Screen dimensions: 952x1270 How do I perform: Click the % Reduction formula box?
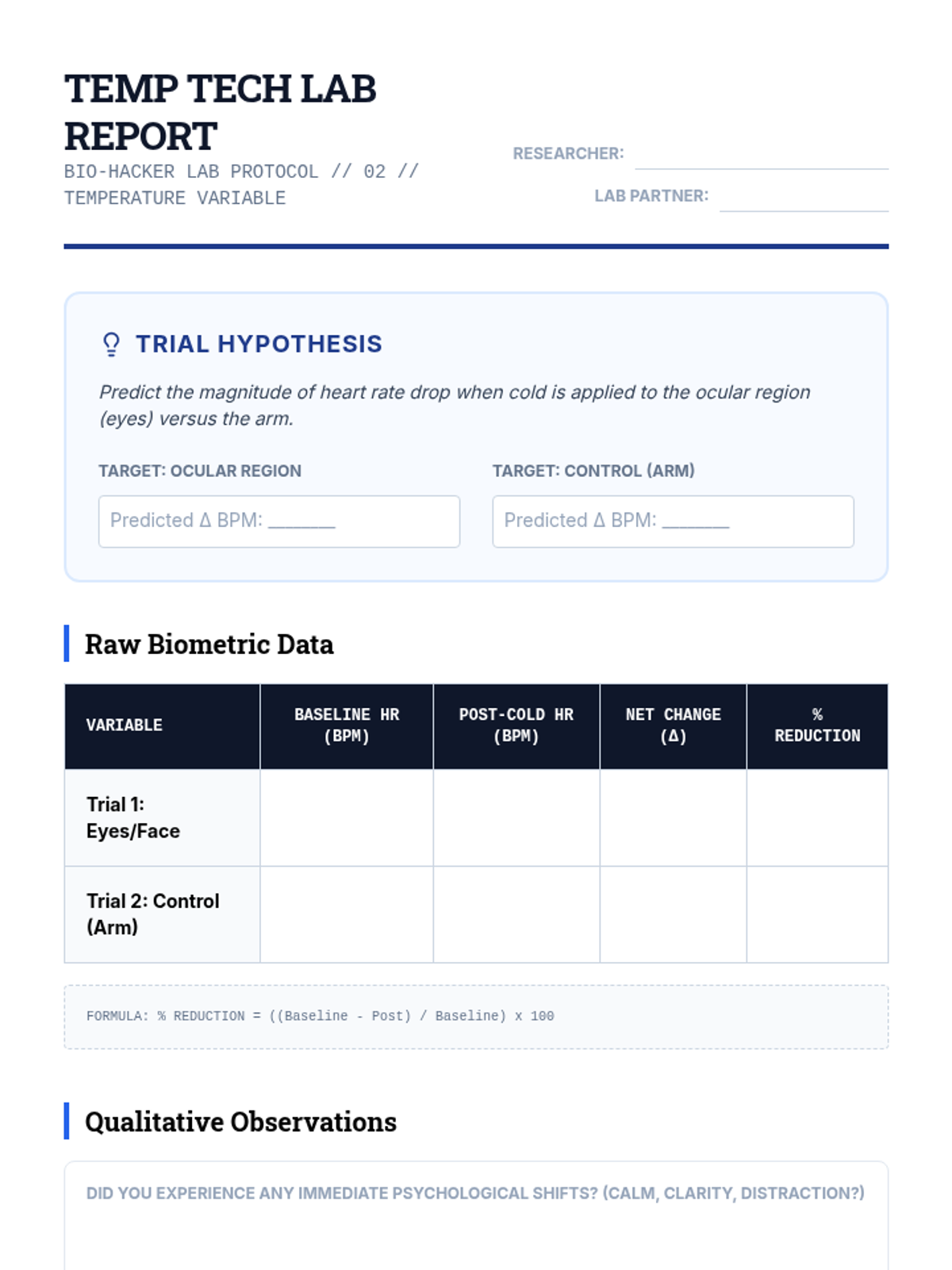click(476, 1017)
